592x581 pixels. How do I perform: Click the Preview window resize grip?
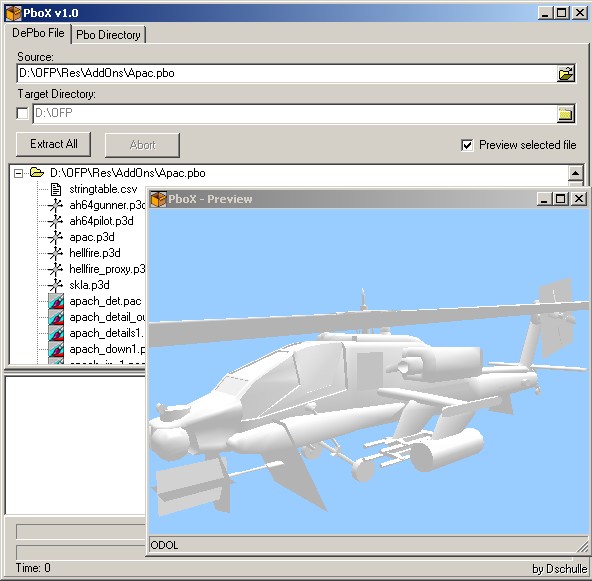[582, 547]
